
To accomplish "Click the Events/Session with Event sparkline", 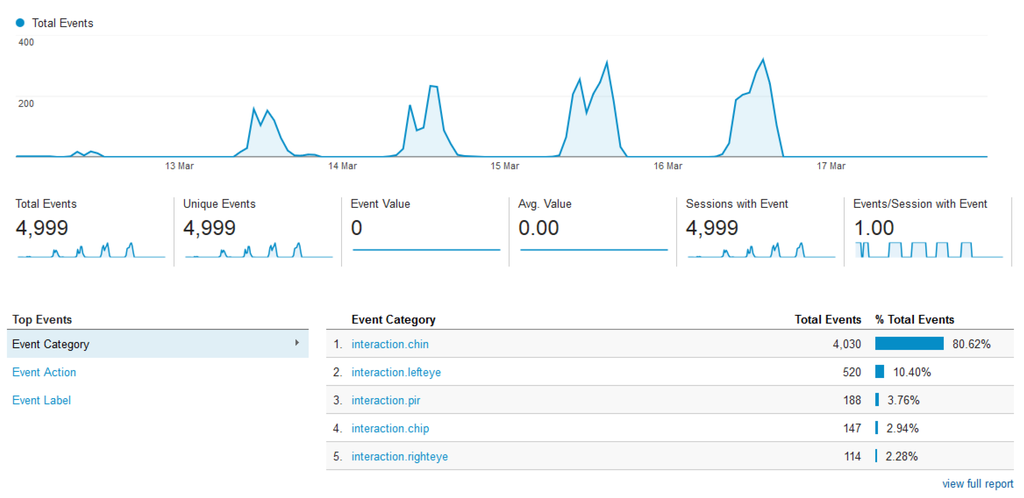I will click(x=928, y=248).
